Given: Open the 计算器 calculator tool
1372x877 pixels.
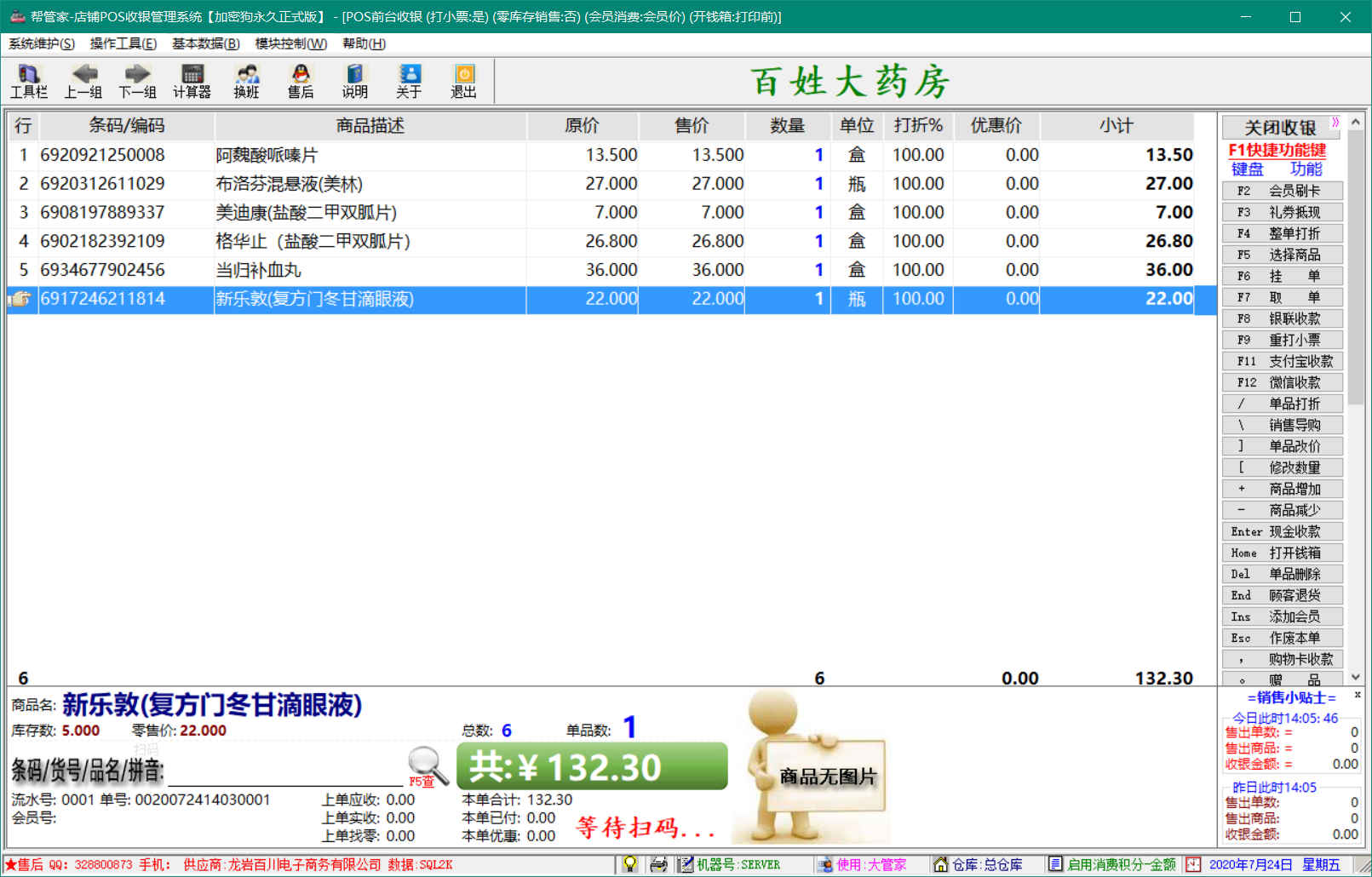Looking at the screenshot, I should (x=192, y=82).
